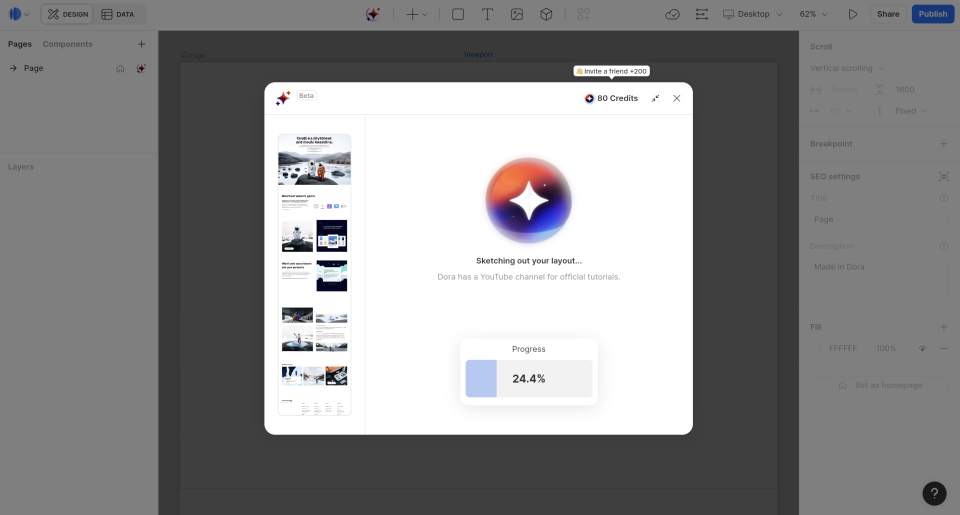Select the Components tab

tap(67, 44)
